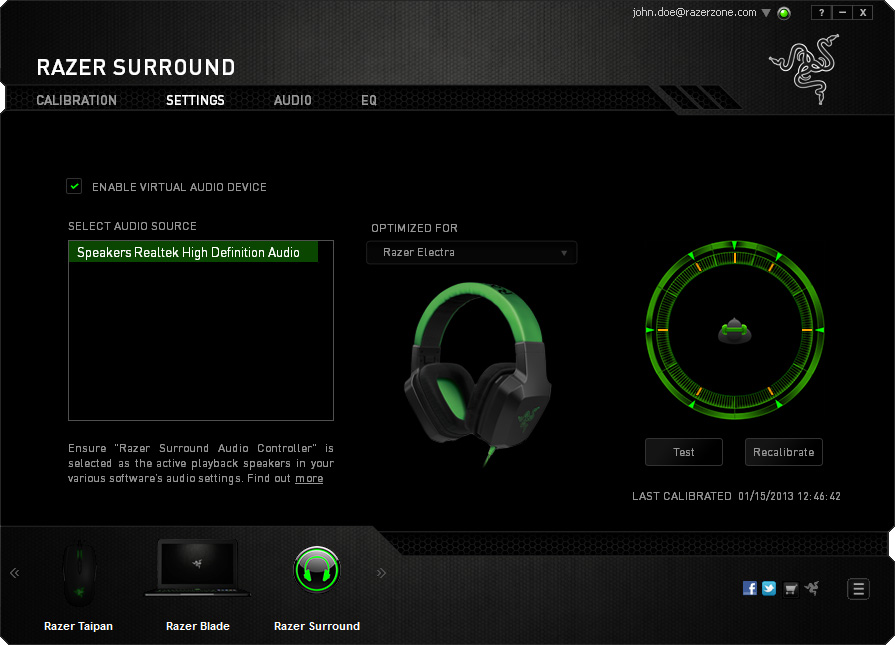The height and width of the screenshot is (645, 895).
Task: Open the shopping cart store icon
Action: click(x=791, y=588)
